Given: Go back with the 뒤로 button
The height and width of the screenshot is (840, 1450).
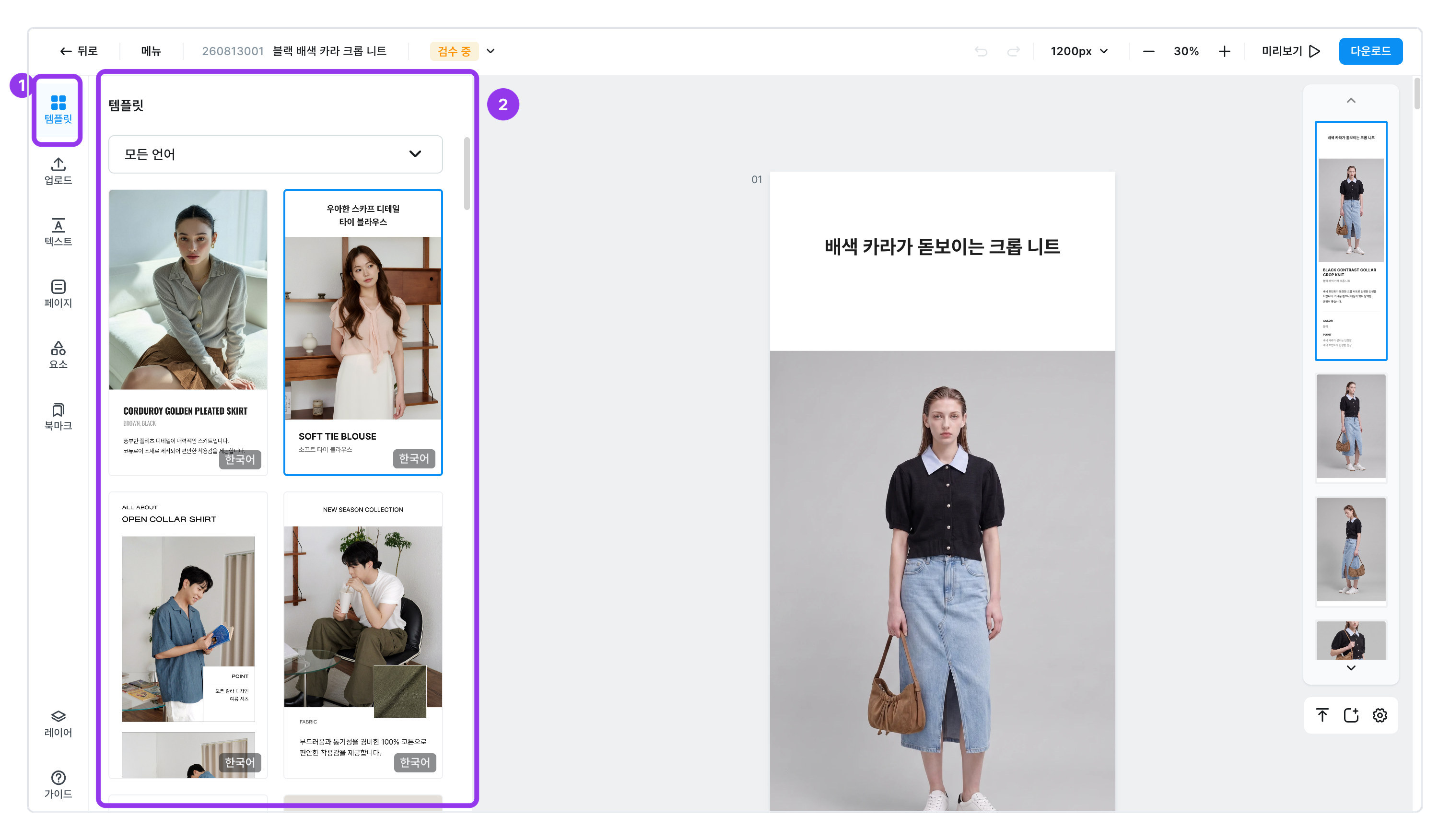Looking at the screenshot, I should click(x=79, y=51).
